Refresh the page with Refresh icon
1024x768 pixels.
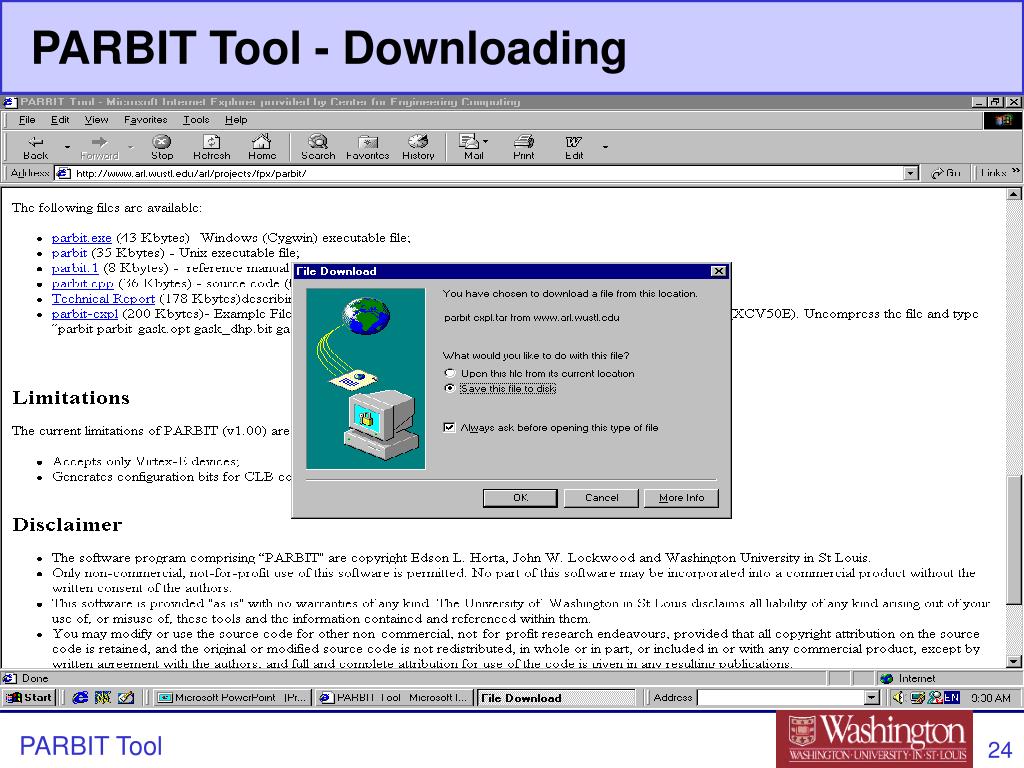click(212, 148)
